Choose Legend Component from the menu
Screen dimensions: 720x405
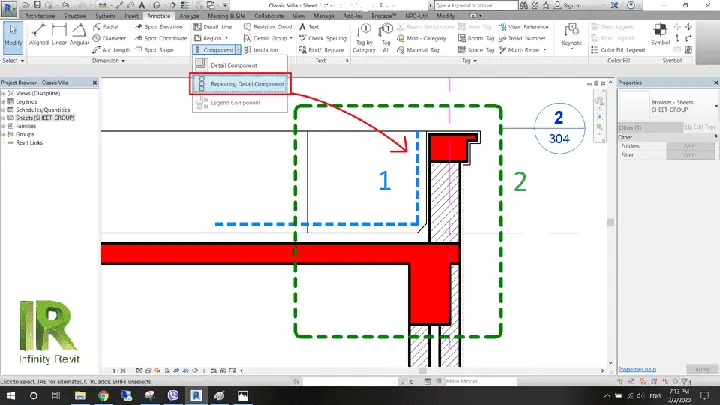[x=240, y=102]
